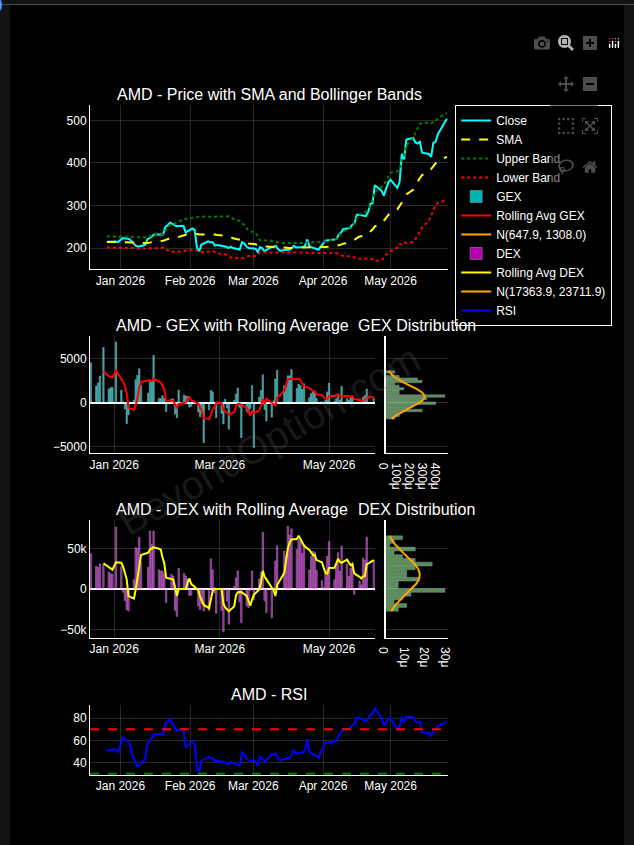
Task: Click 'Feb 2026' label under the RSI chart
Action: (x=190, y=786)
